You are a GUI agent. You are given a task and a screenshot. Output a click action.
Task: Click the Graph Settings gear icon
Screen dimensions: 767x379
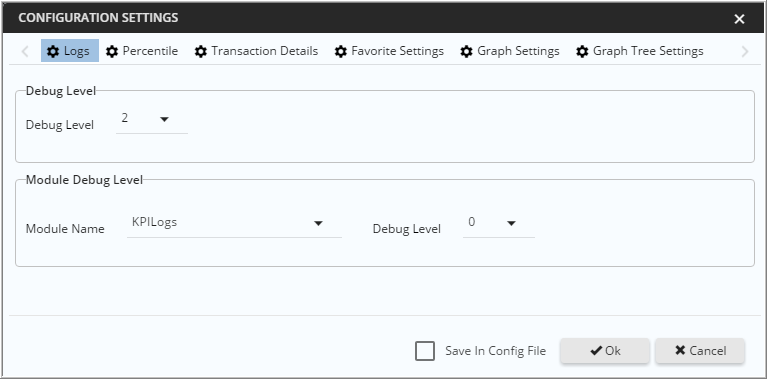tap(467, 51)
